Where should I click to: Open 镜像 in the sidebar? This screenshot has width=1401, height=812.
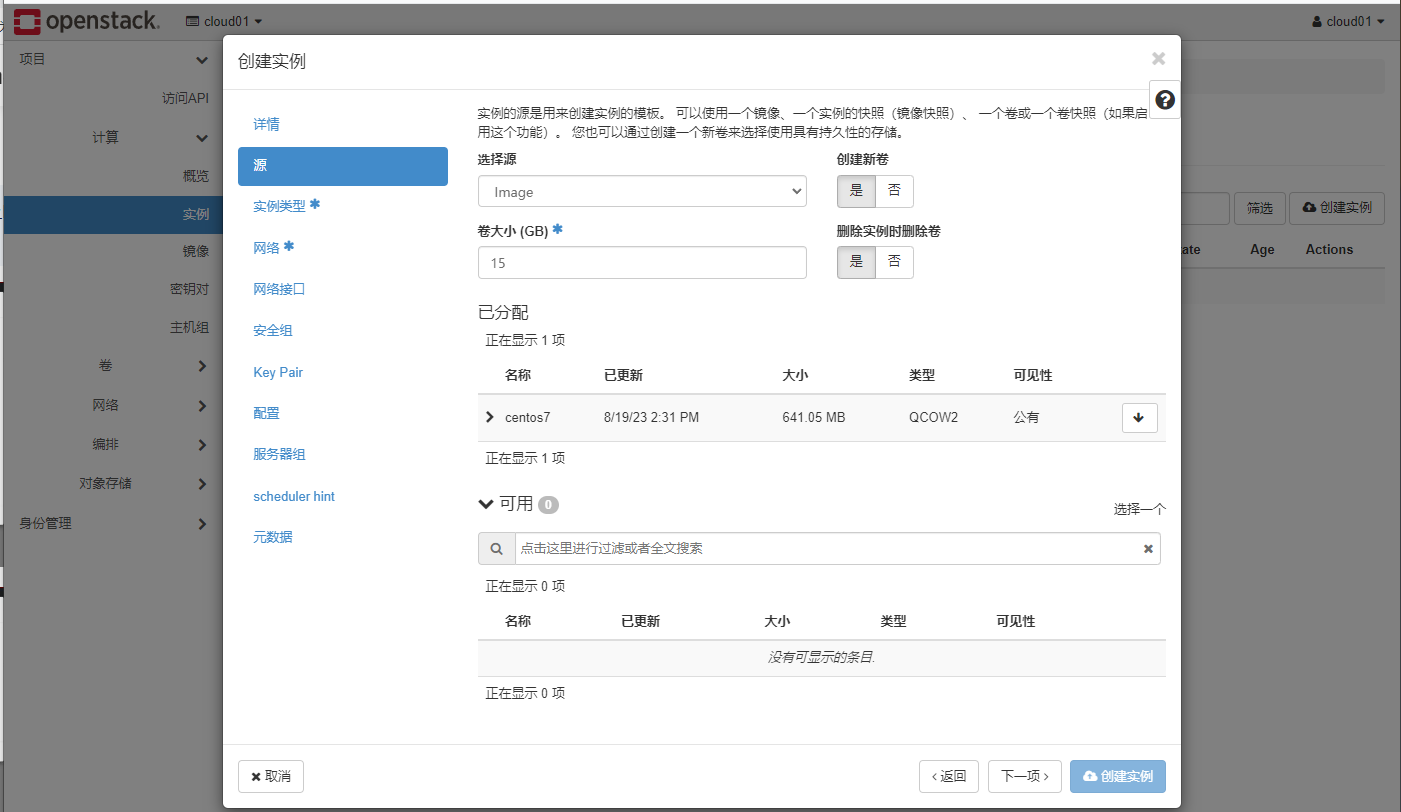tap(196, 251)
